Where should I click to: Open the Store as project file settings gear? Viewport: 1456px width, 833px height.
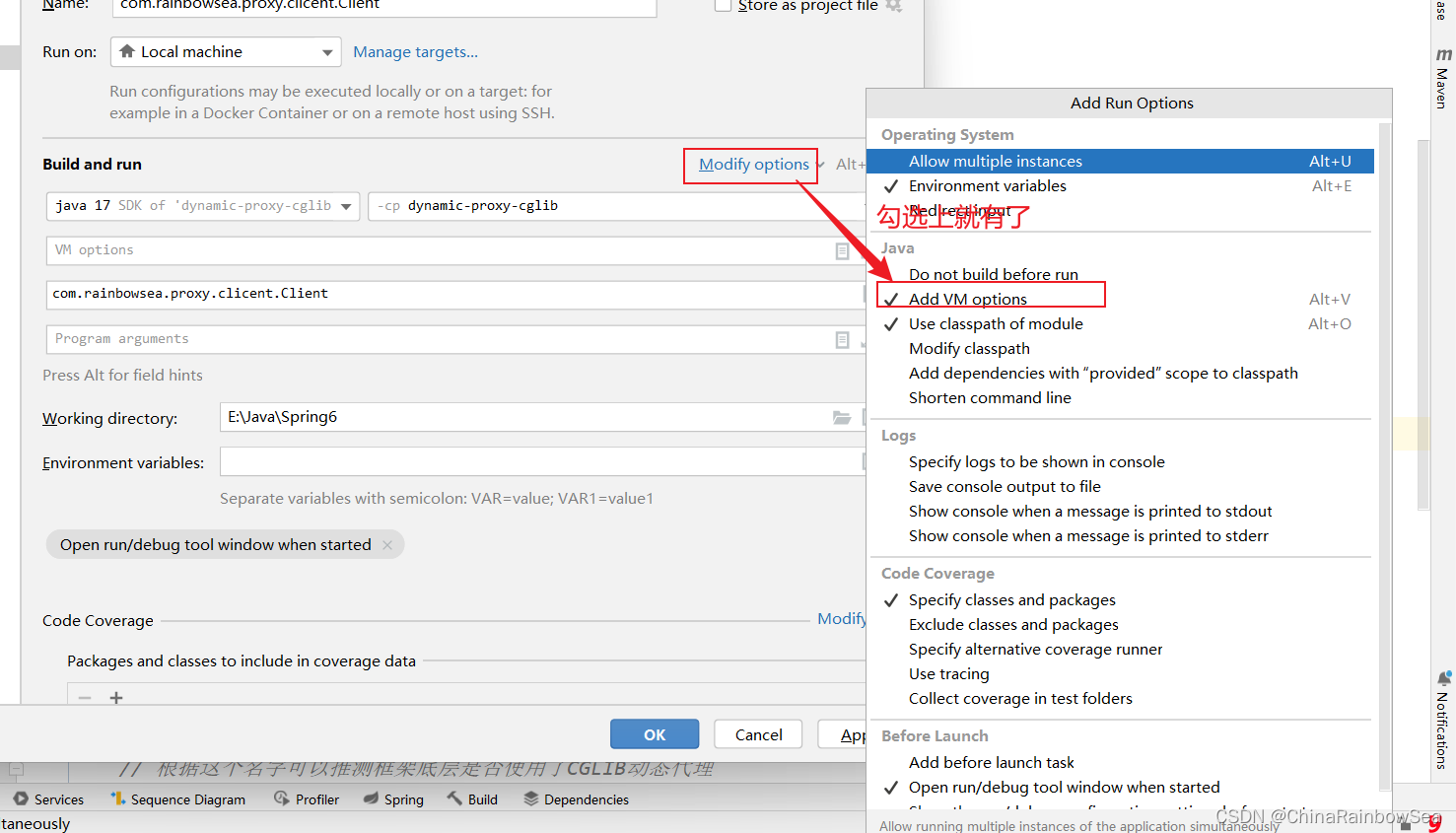click(894, 5)
